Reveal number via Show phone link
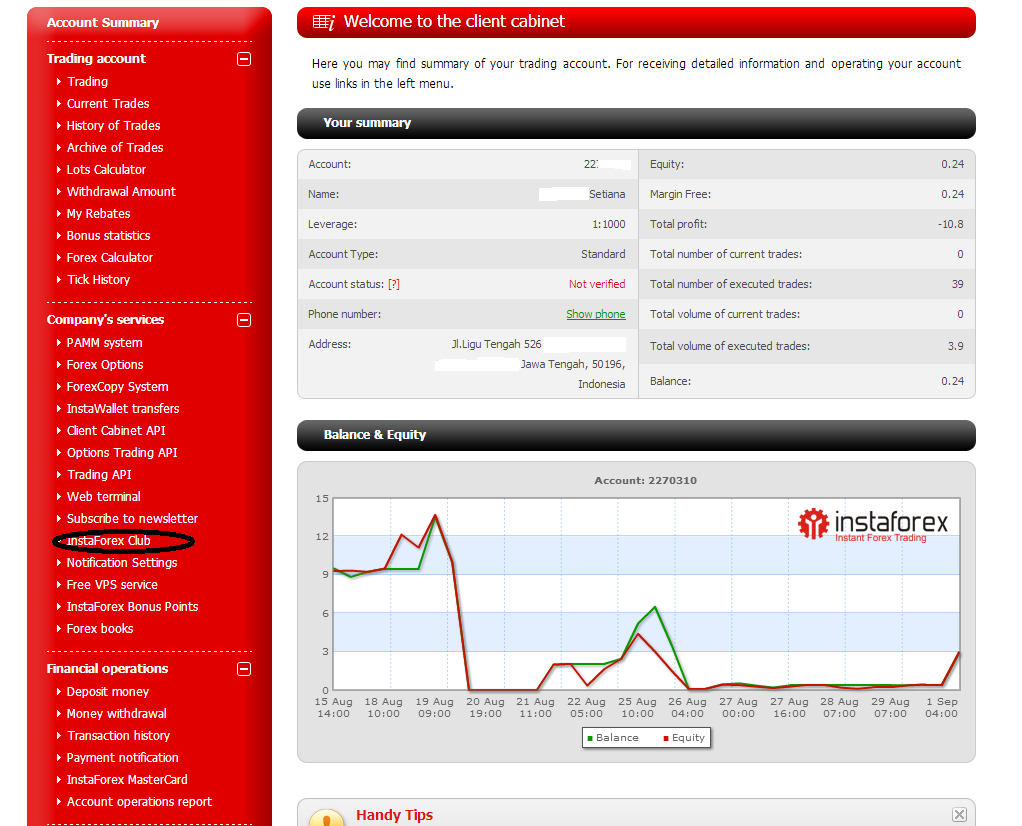The image size is (1022, 826). [596, 314]
